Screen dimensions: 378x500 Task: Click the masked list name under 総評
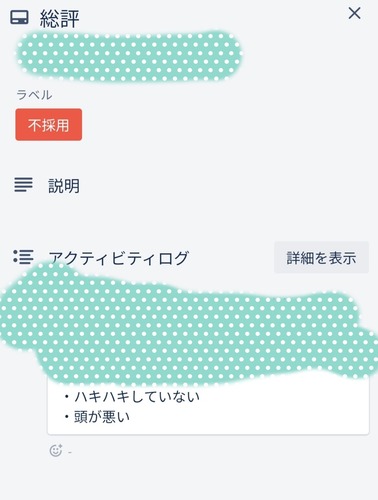coord(129,56)
